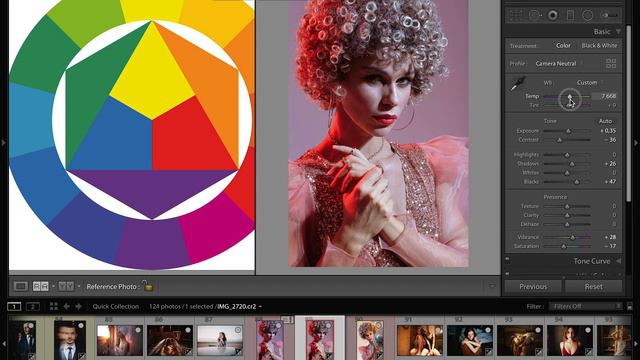This screenshot has width=640, height=360.
Task: Click the Temp slider handle
Action: 570,96
